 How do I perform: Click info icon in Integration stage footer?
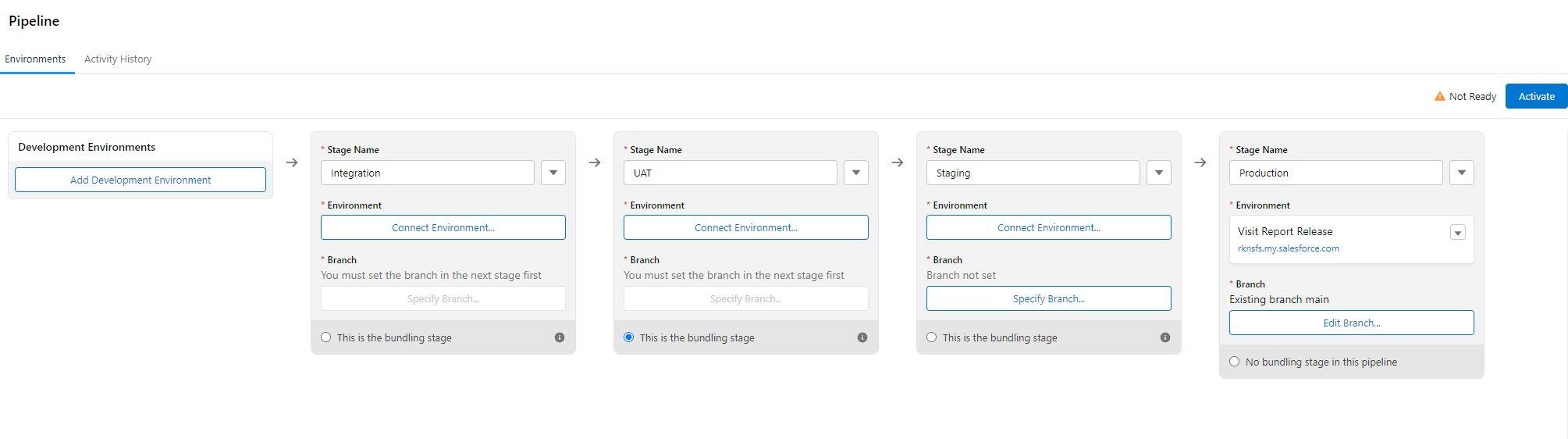(560, 337)
